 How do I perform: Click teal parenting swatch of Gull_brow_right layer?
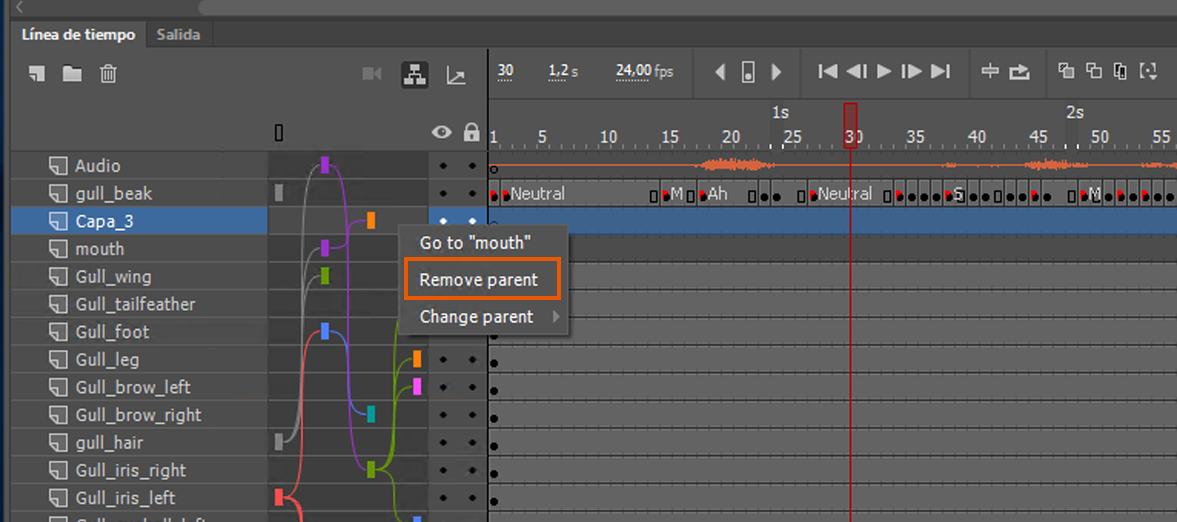(371, 414)
